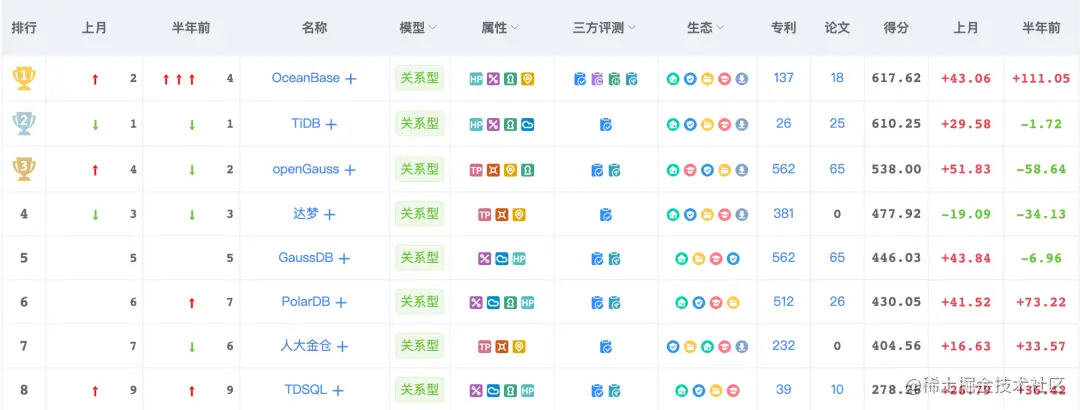
Task: Open the 人大金仓 database link
Action: [306, 345]
